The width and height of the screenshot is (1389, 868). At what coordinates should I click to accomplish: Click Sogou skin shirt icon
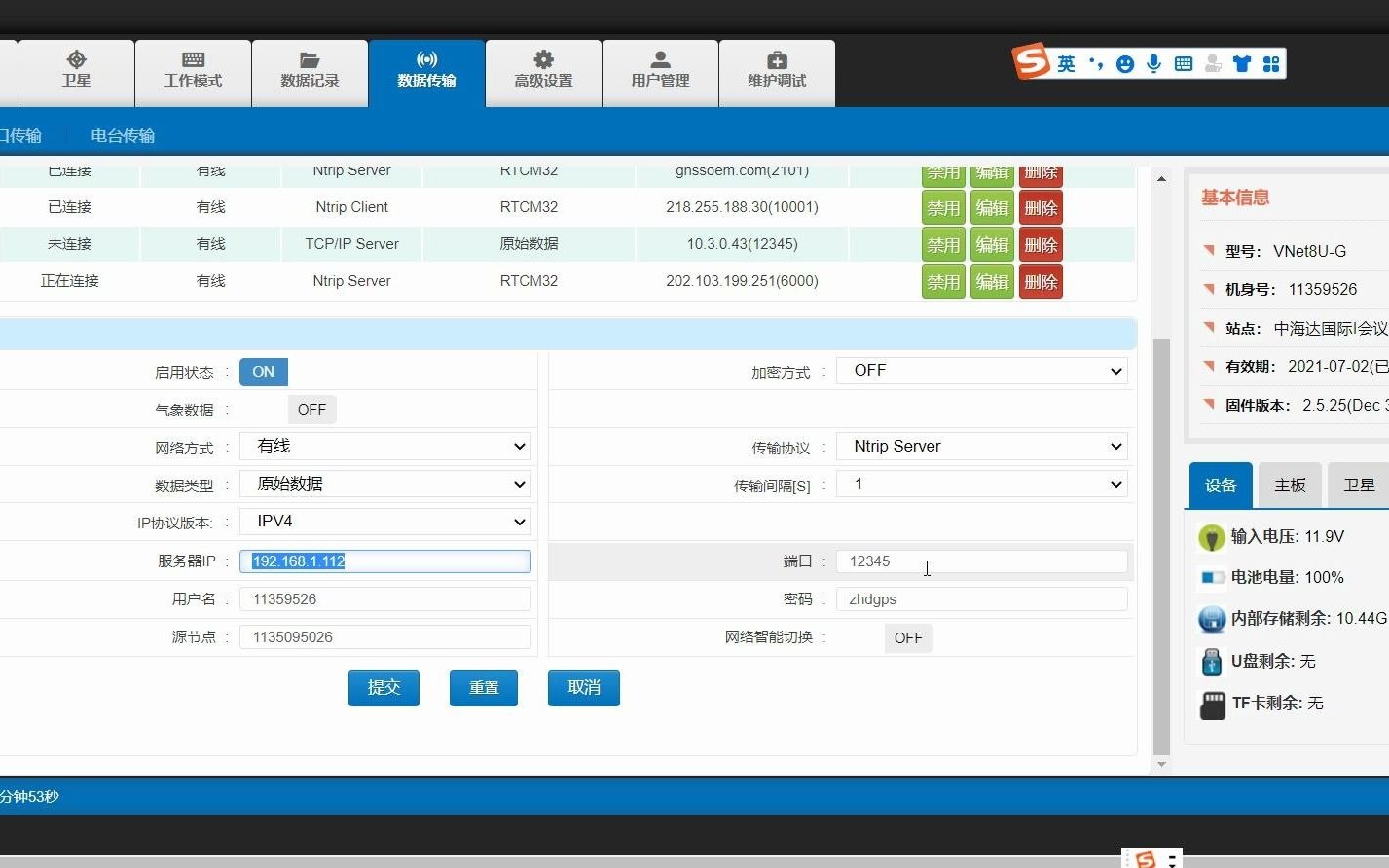click(1242, 64)
